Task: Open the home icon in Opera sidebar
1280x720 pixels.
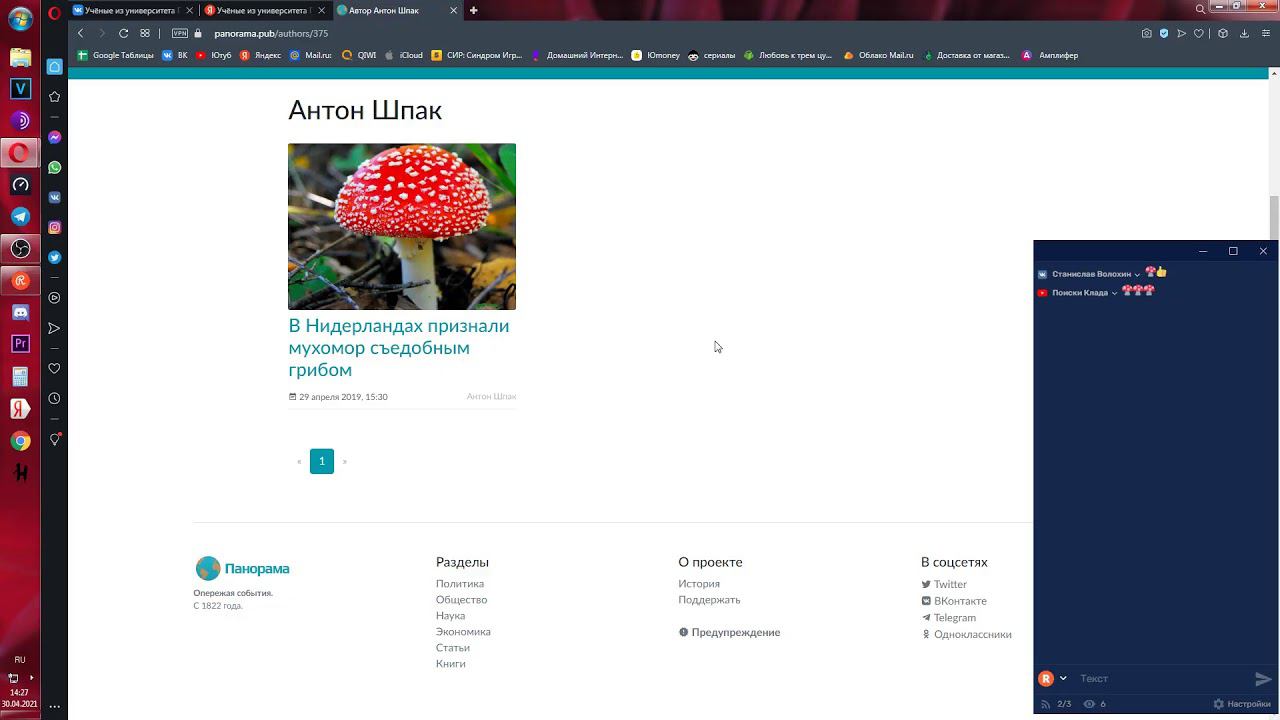Action: coord(55,67)
